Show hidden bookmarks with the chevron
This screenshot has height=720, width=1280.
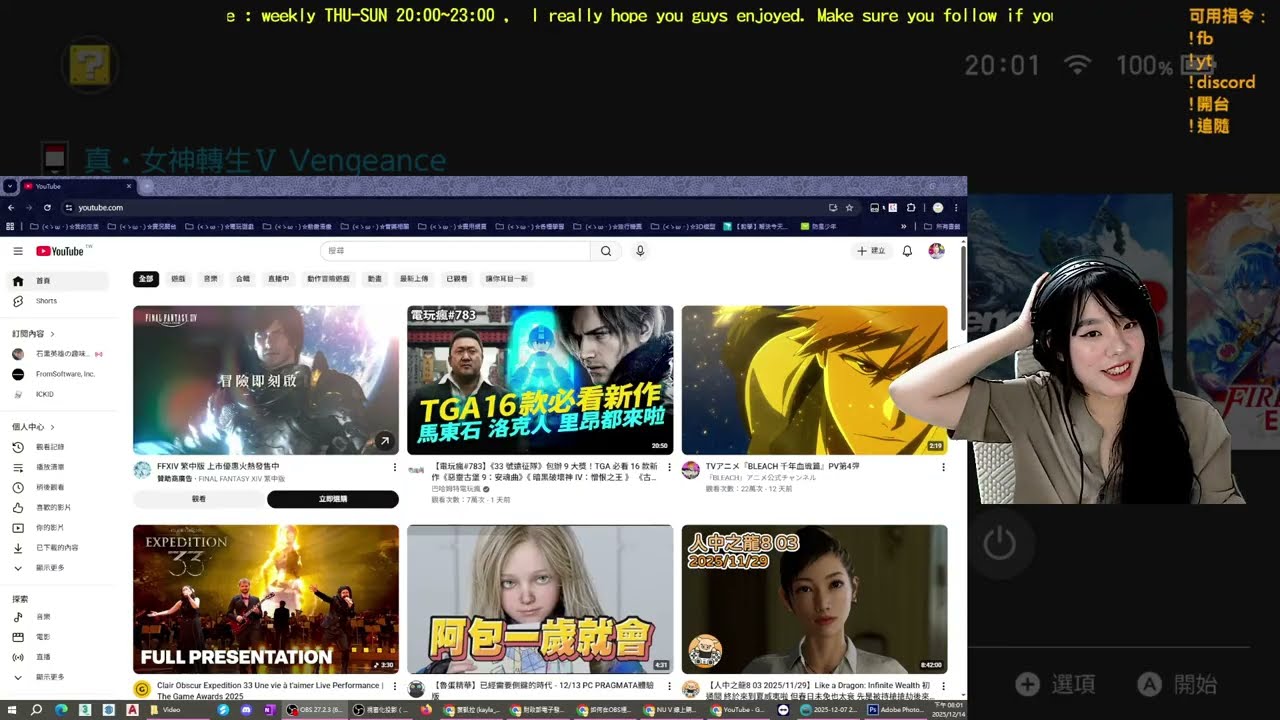[x=903, y=227]
